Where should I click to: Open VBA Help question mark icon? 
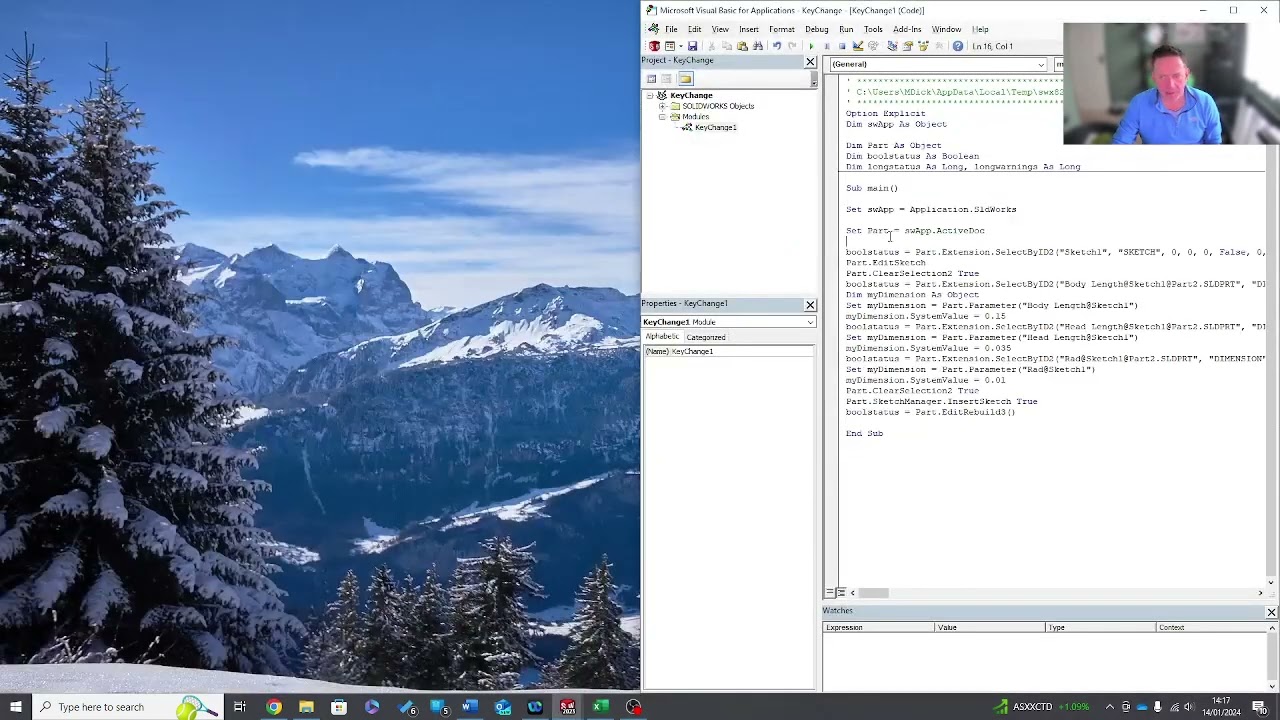958,46
